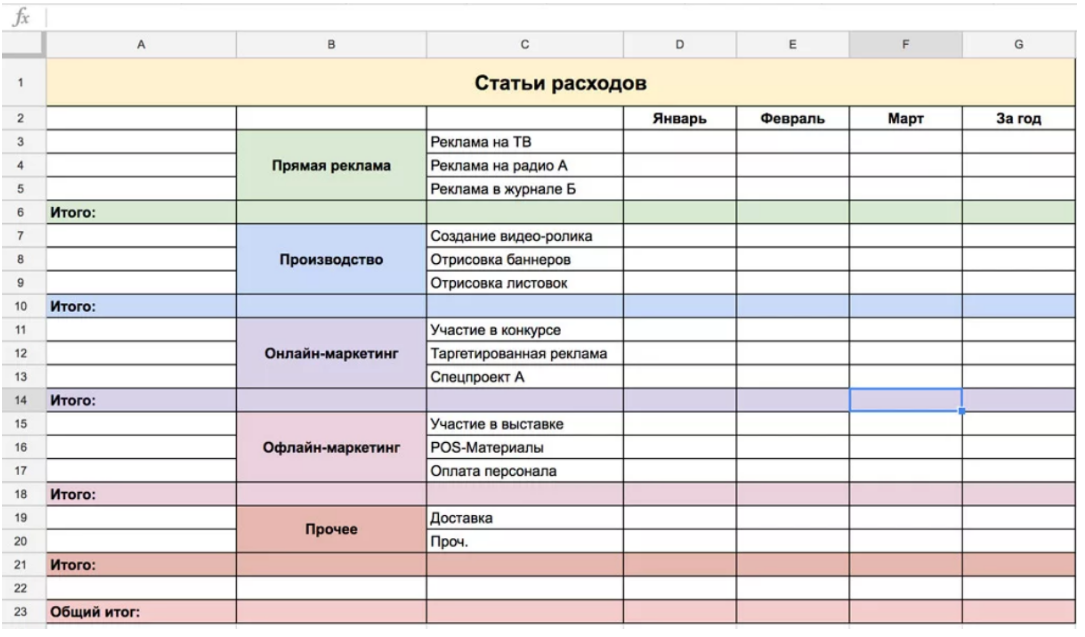Select the 'Проч.' cell
Image resolution: width=1085 pixels, height=637 pixels.
pos(525,542)
